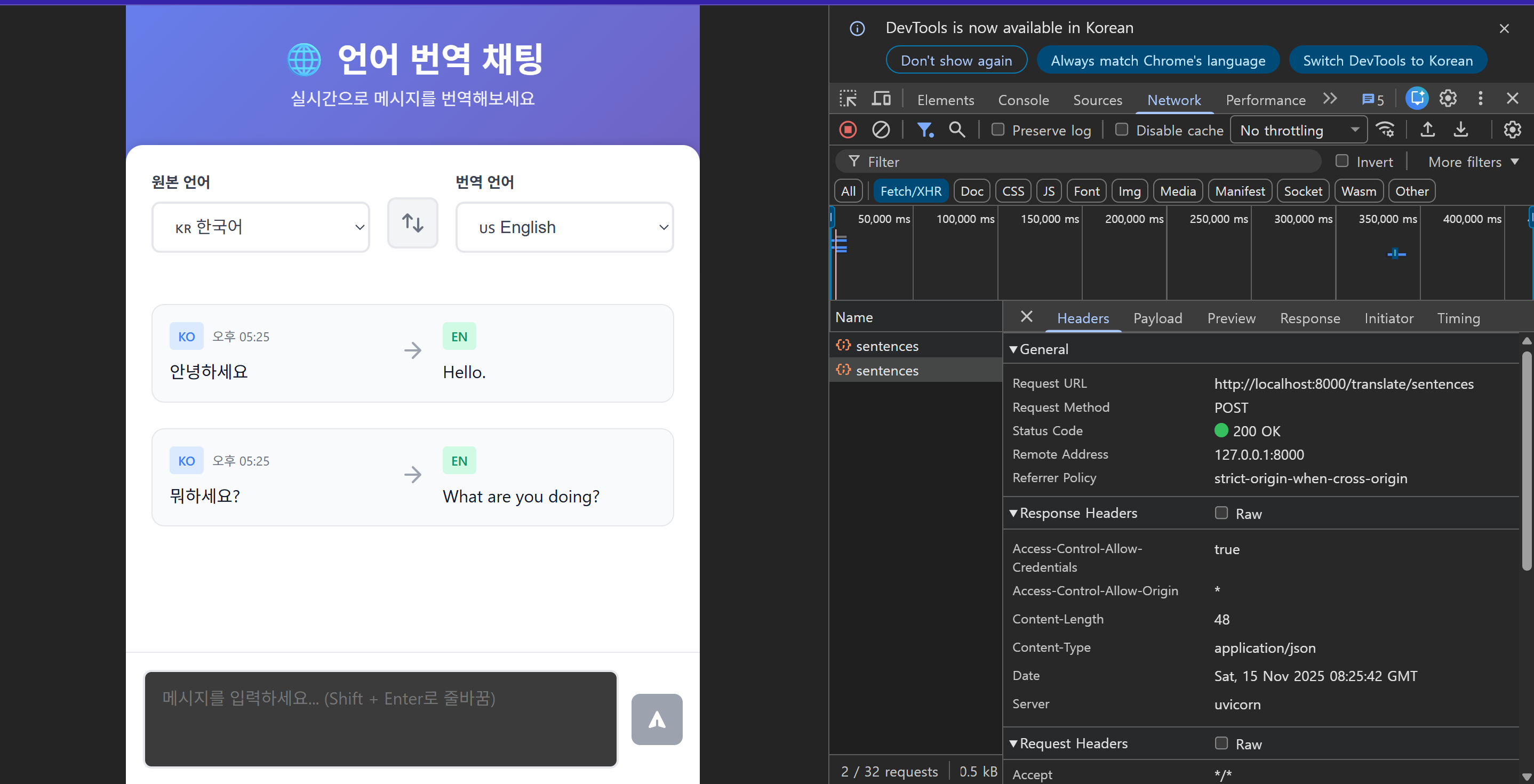Enable the Preserve log checkbox
Viewport: 1534px width, 784px height.
pyautogui.click(x=998, y=130)
